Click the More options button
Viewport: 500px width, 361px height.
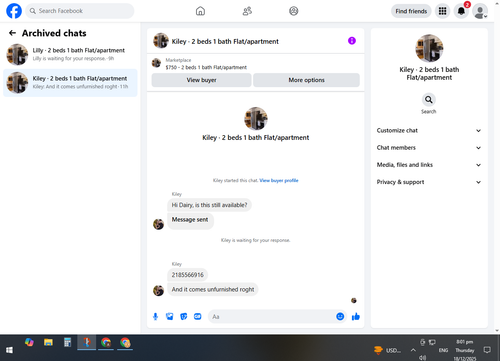tap(306, 80)
